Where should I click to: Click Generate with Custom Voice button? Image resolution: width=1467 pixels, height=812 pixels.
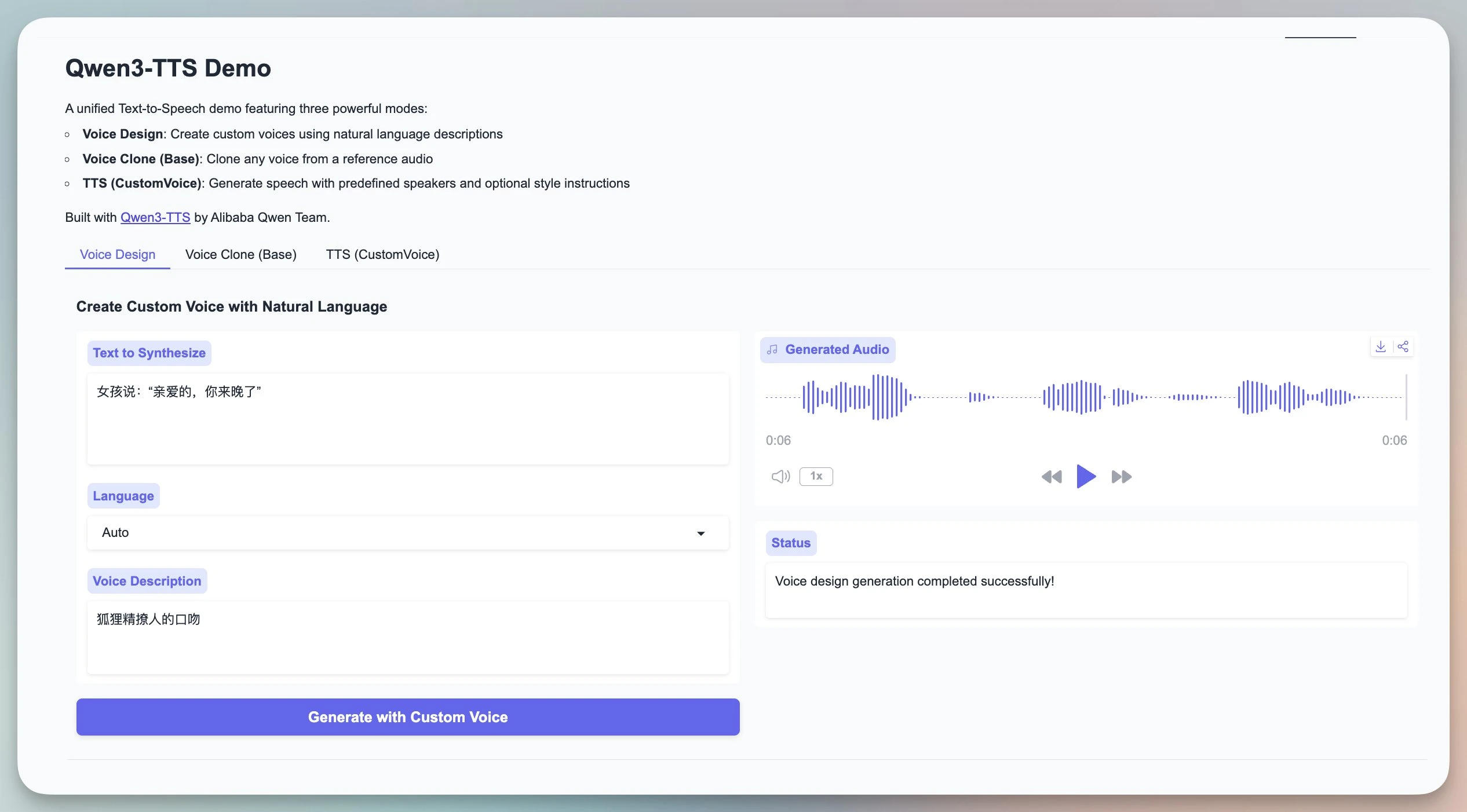coord(407,717)
